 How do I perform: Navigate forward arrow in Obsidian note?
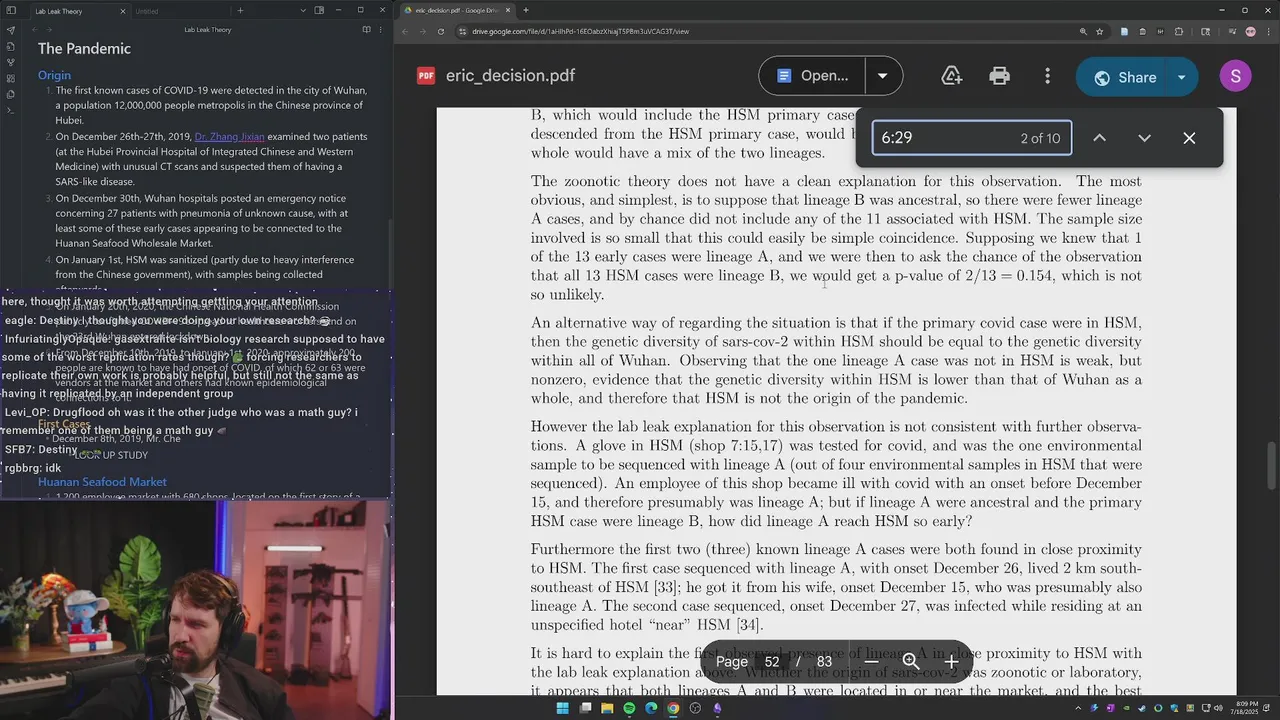coord(47,30)
